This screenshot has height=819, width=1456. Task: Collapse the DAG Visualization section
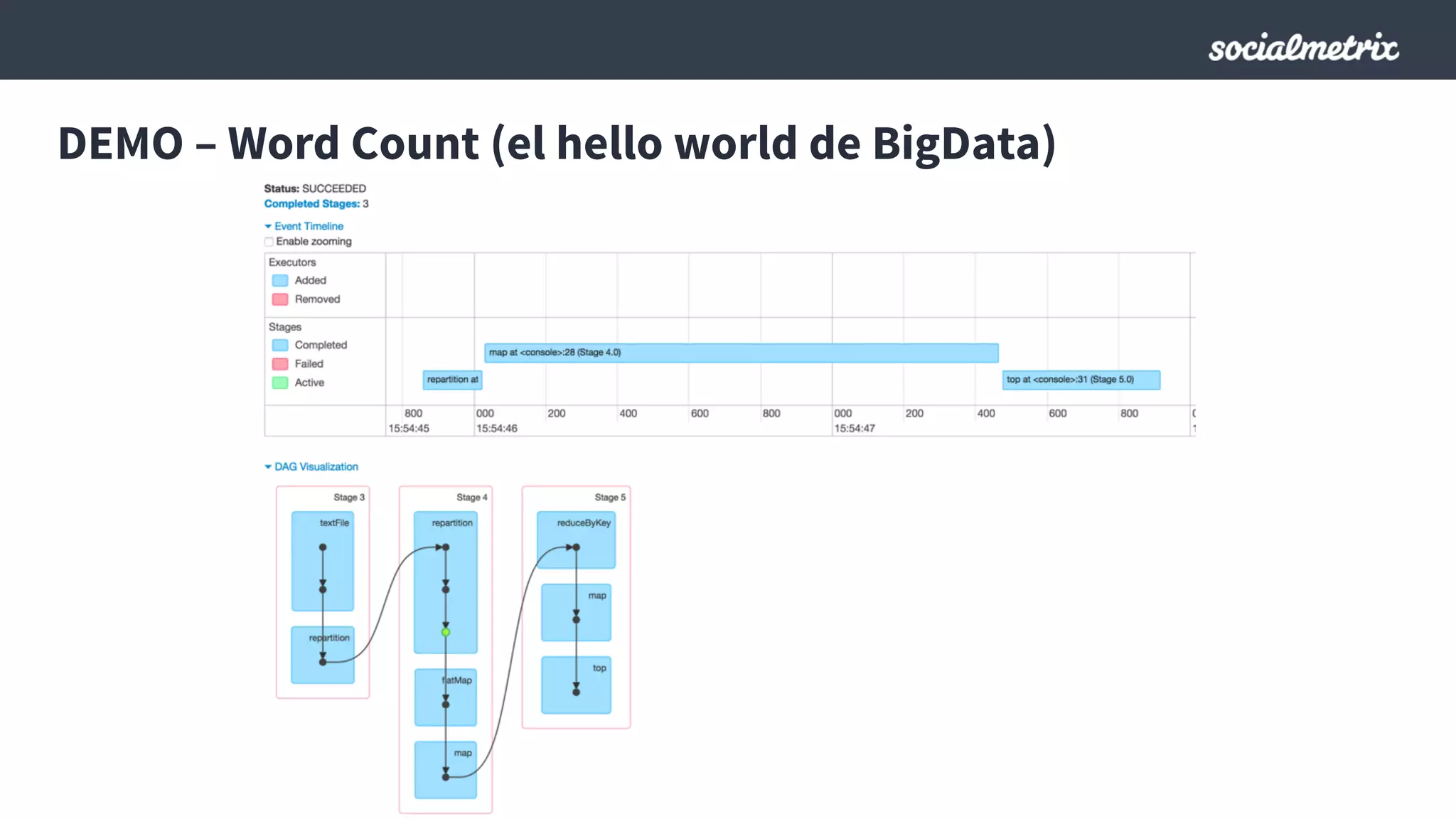(311, 467)
